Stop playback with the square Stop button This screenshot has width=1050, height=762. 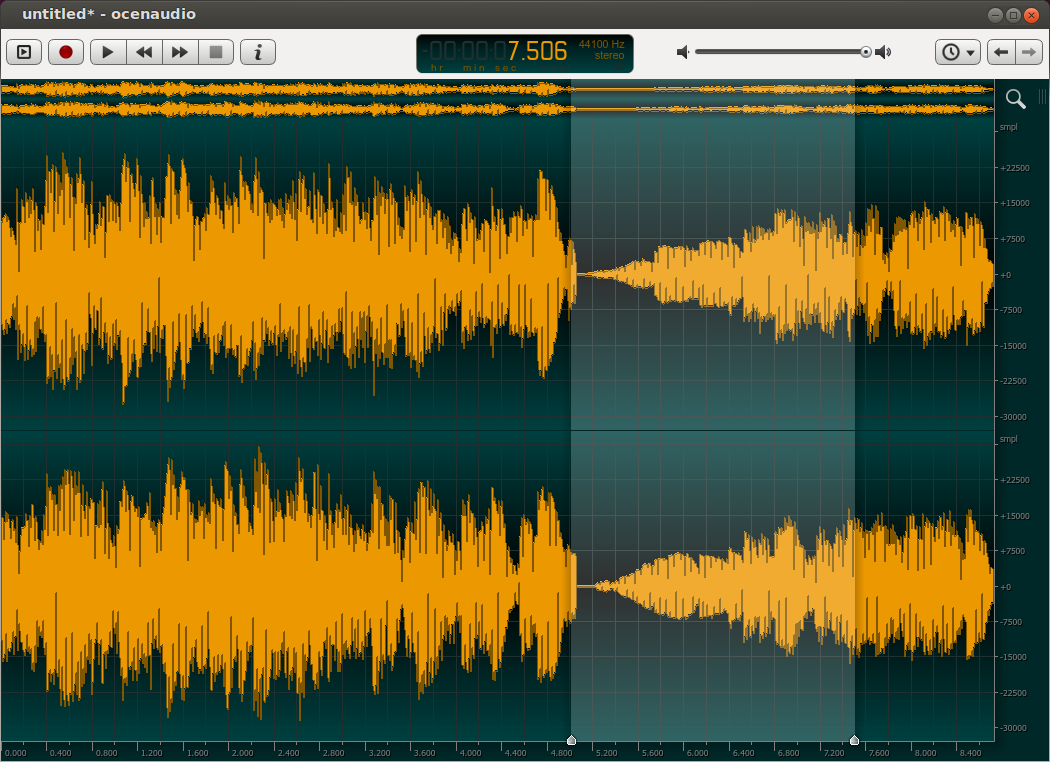[x=216, y=52]
